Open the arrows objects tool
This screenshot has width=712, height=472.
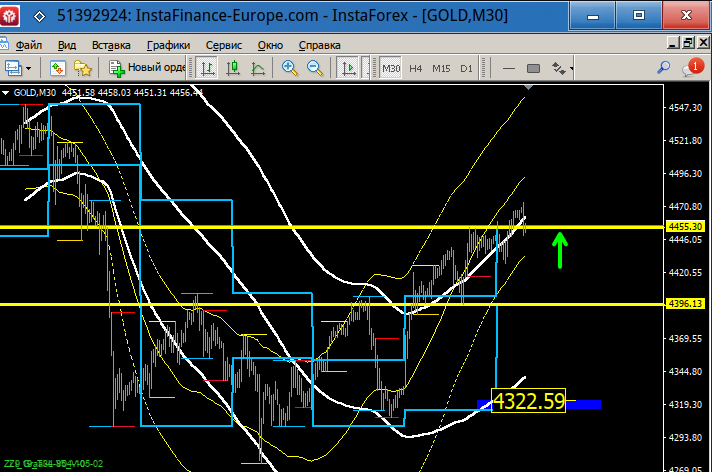[x=559, y=69]
